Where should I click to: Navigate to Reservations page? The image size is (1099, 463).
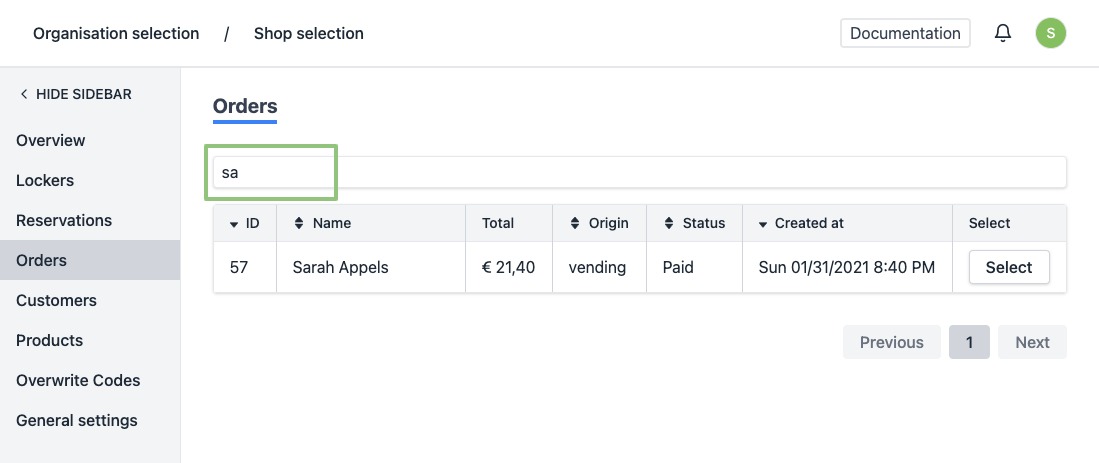point(64,220)
